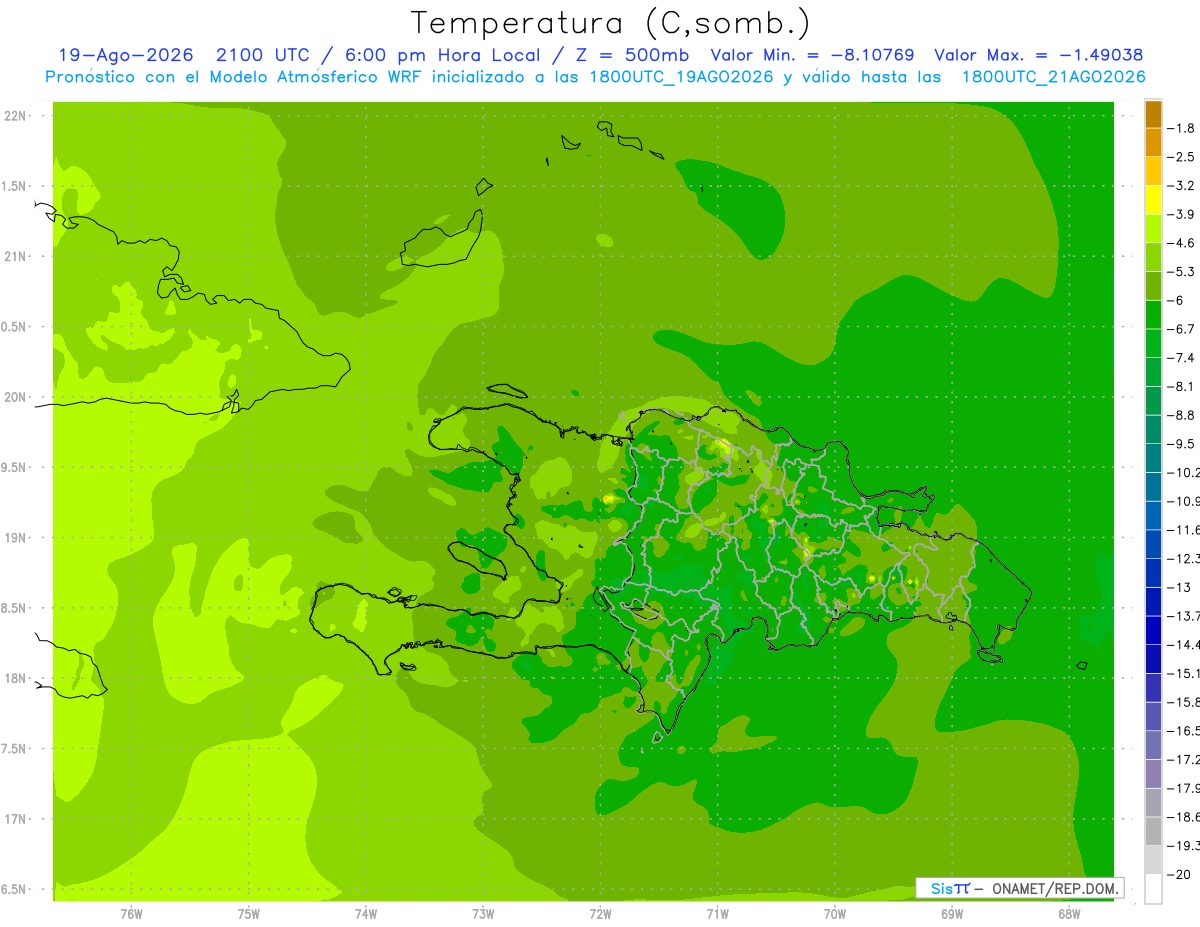The image size is (1200, 927).
Task: Select blue swatch between -13 and -13.7
Action: [x=1153, y=602]
